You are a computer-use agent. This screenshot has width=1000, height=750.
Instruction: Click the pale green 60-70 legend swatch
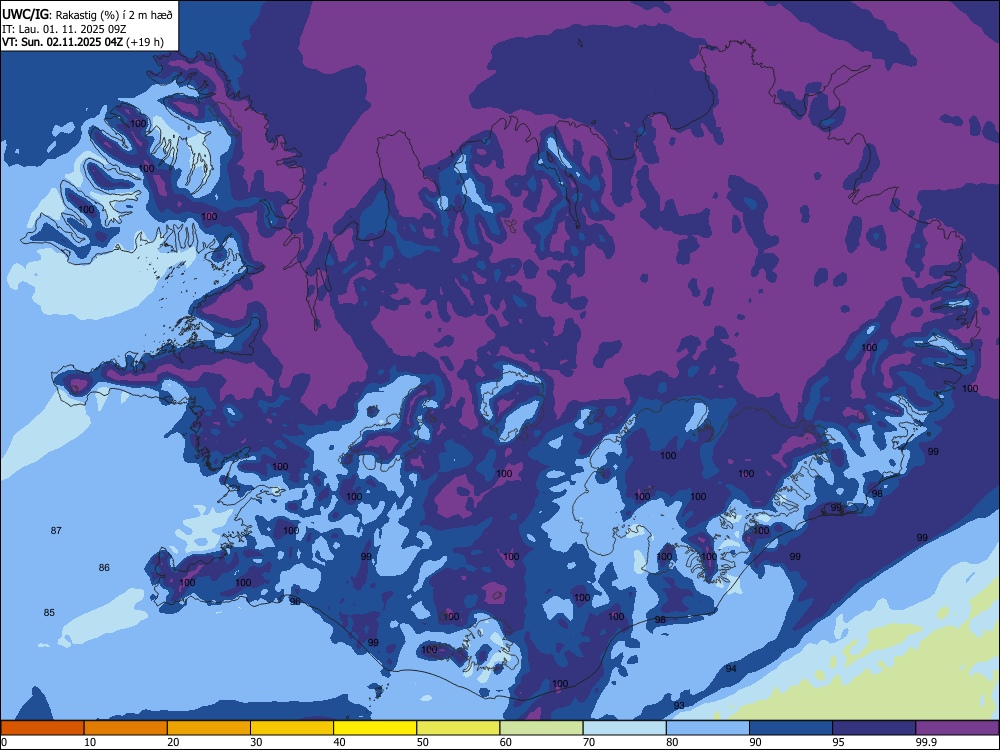541,728
